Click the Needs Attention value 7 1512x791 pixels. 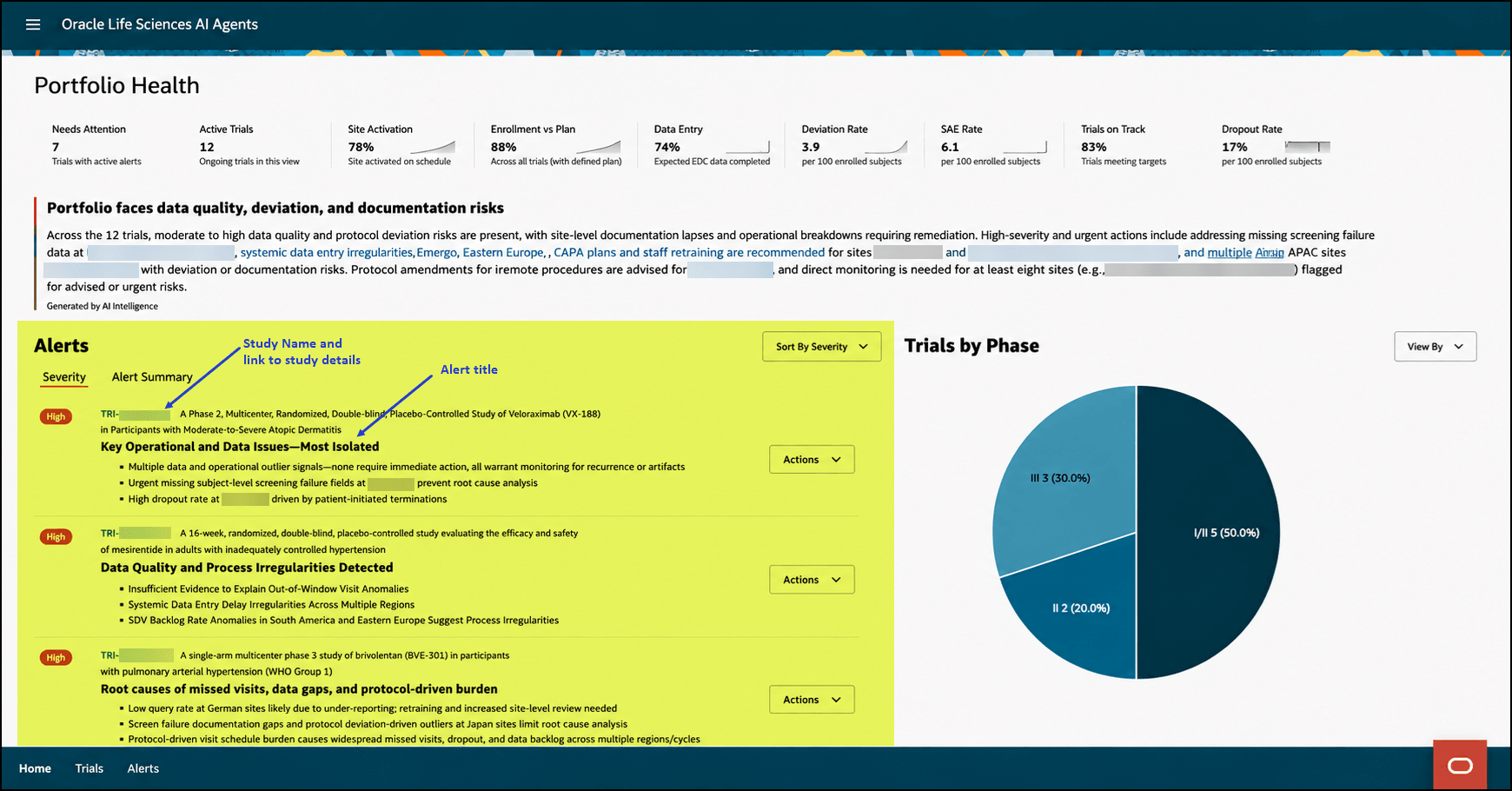click(x=56, y=147)
